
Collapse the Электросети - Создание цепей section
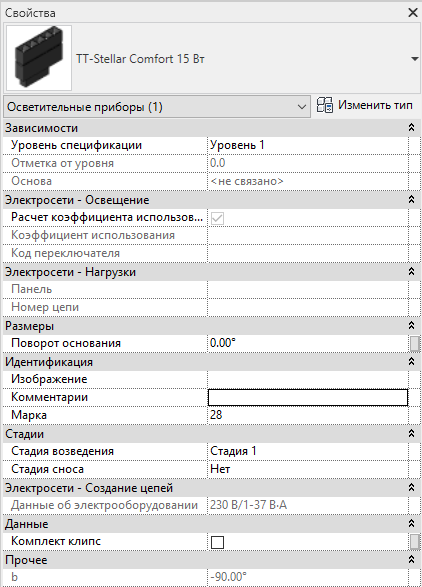point(411,487)
